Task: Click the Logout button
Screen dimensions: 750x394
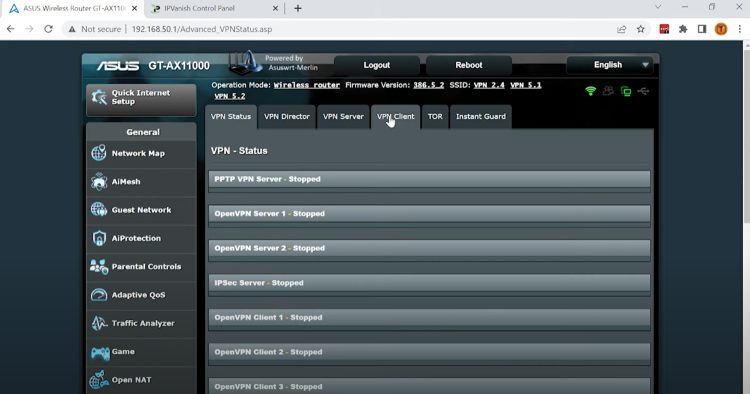Action: point(377,65)
